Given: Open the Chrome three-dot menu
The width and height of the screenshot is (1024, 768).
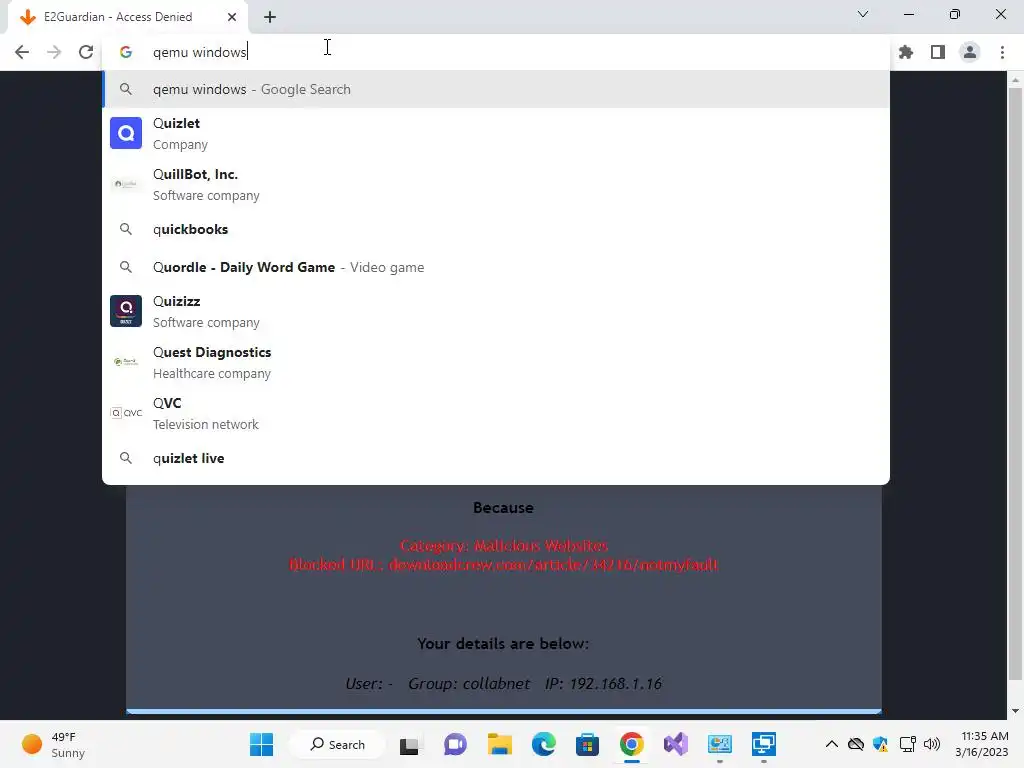Looking at the screenshot, I should pyautogui.click(x=1002, y=52).
